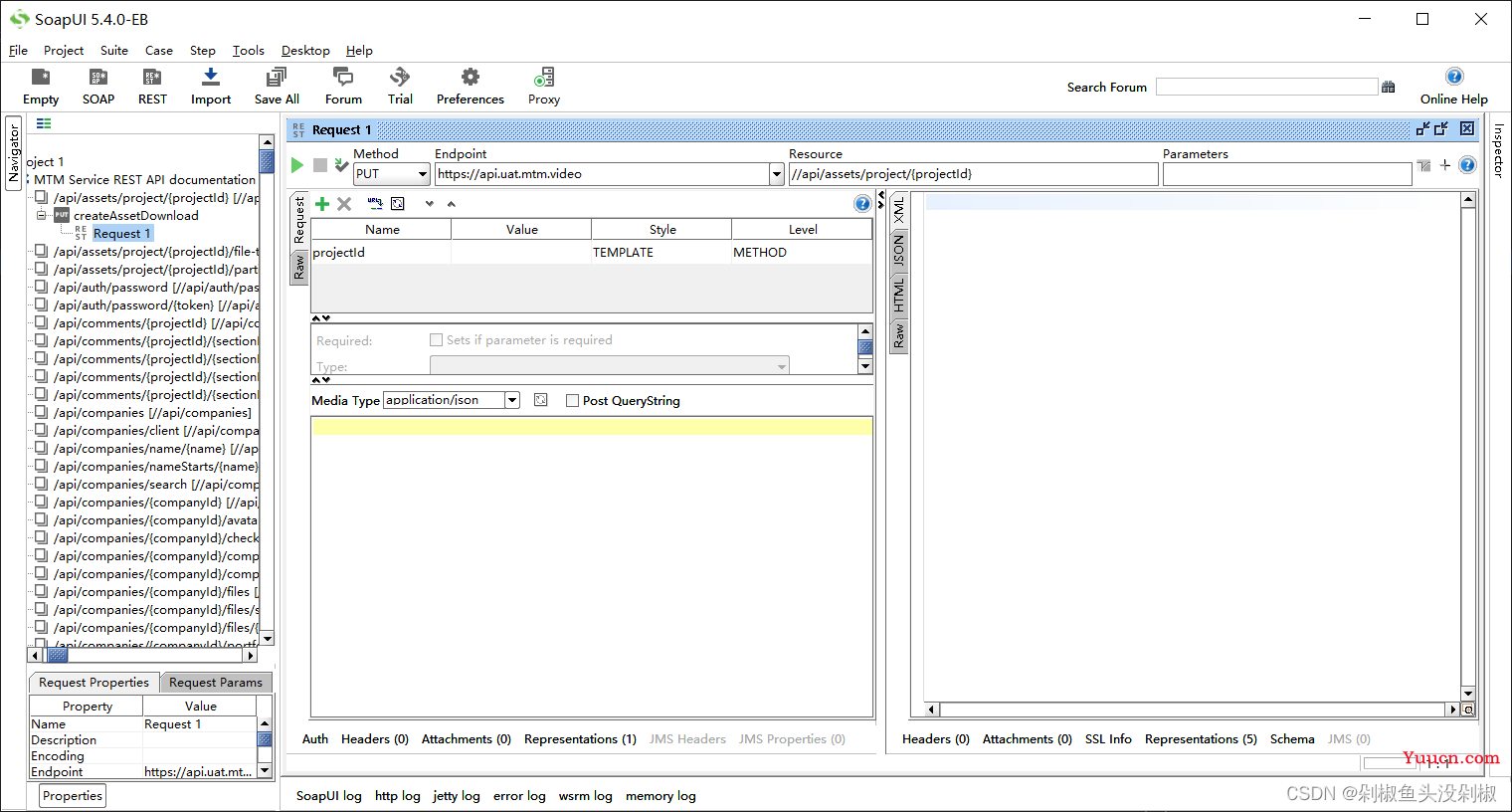Viewport: 1512px width, 812px height.
Task: Switch to the JSON response tab
Action: pos(898,252)
